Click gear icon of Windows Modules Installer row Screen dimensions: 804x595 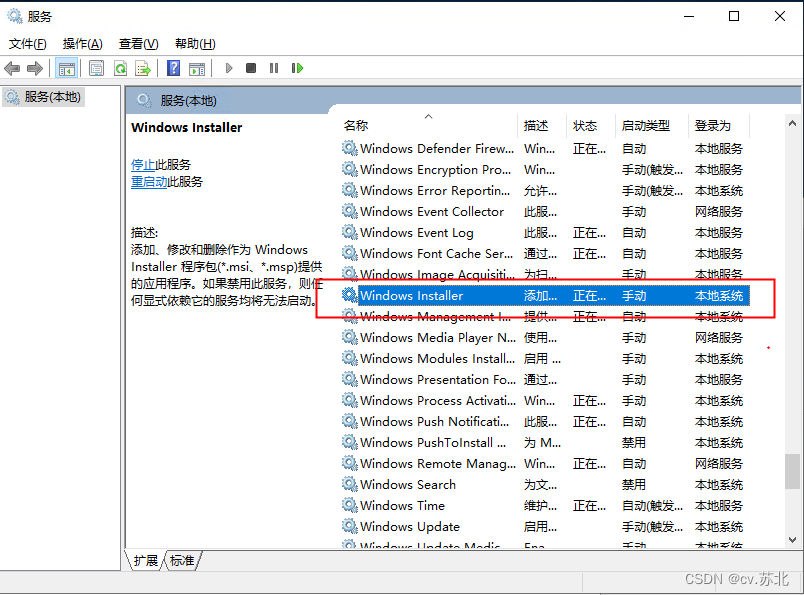350,359
